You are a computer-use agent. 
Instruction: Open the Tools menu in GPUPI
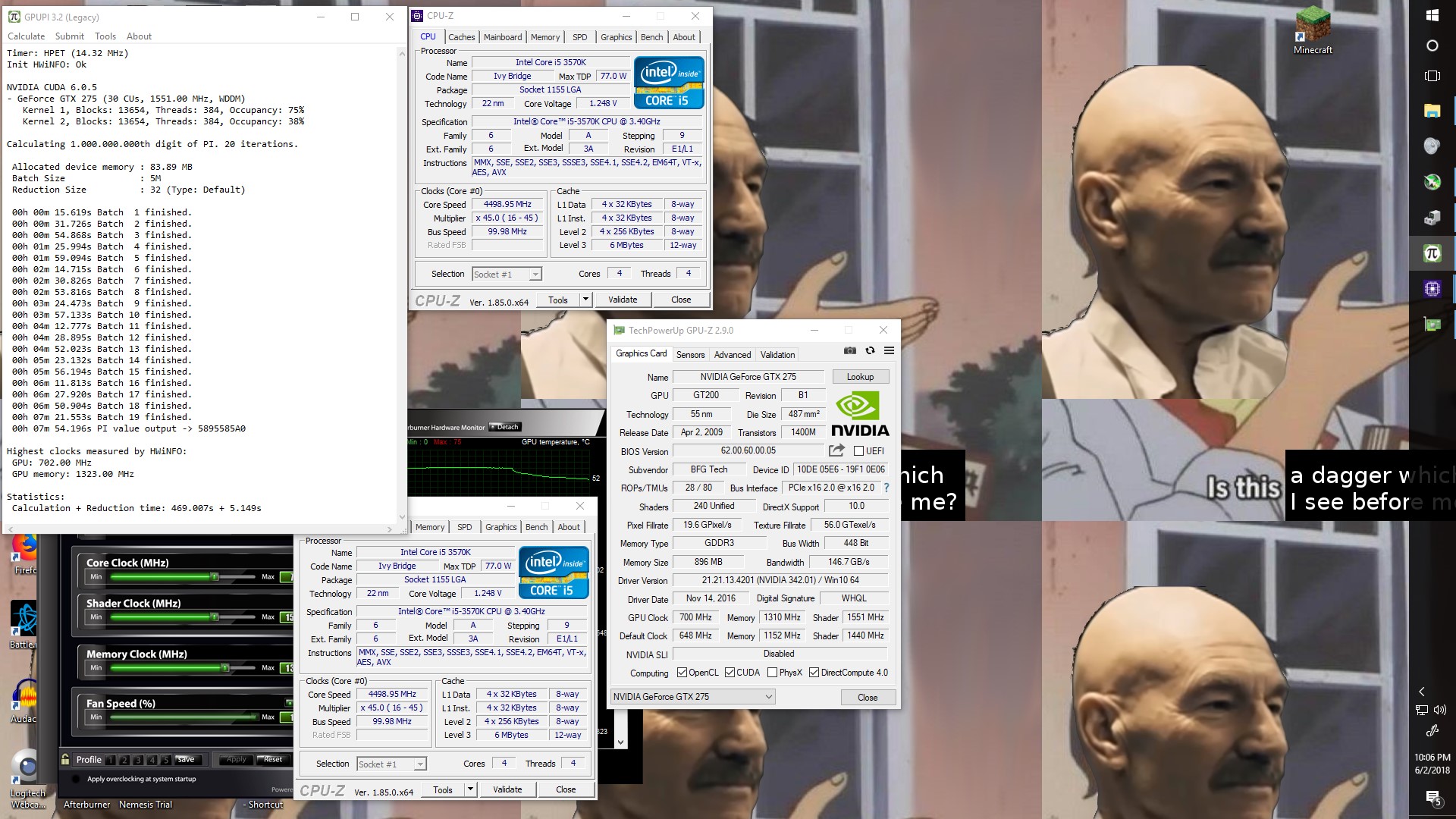tap(105, 36)
